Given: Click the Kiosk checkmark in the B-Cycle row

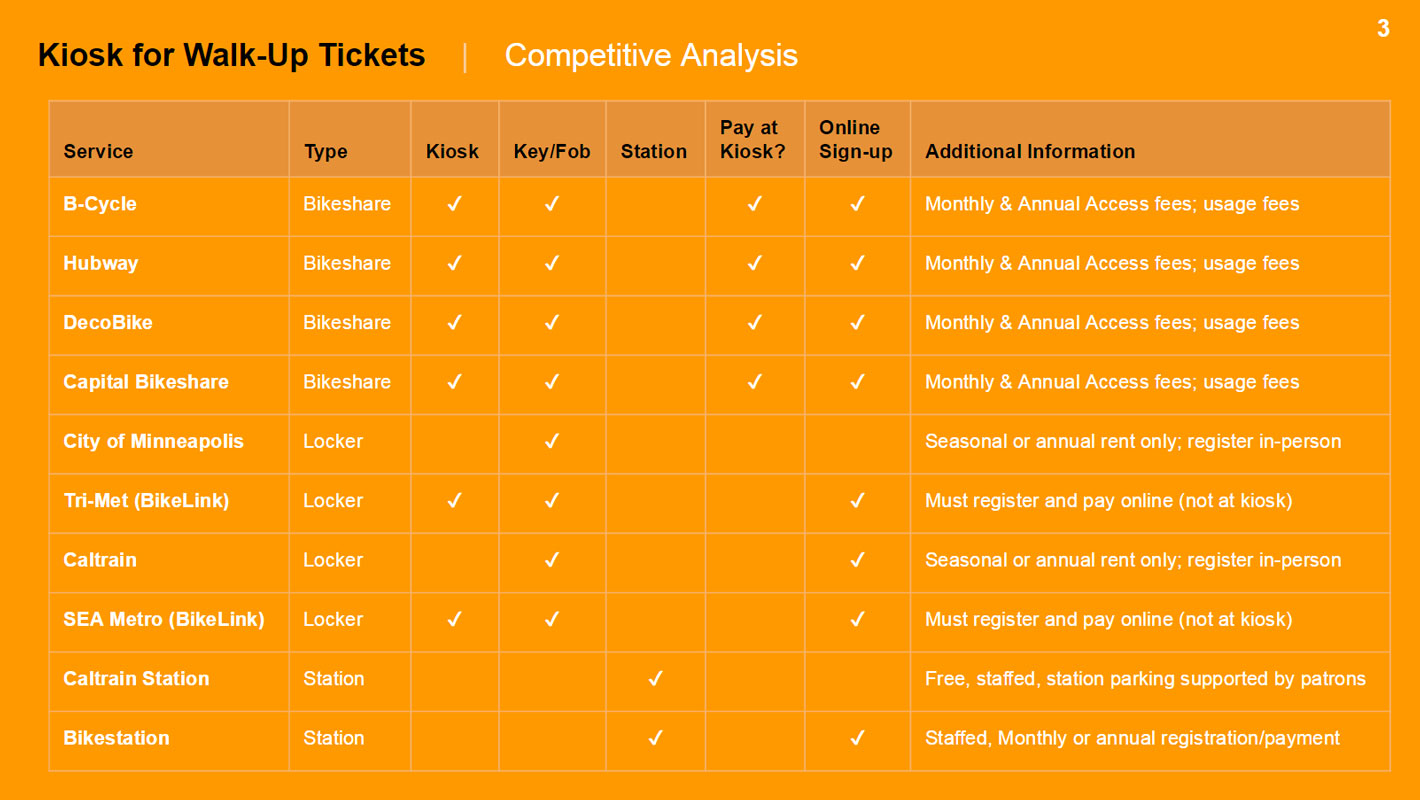Looking at the screenshot, I should (454, 204).
